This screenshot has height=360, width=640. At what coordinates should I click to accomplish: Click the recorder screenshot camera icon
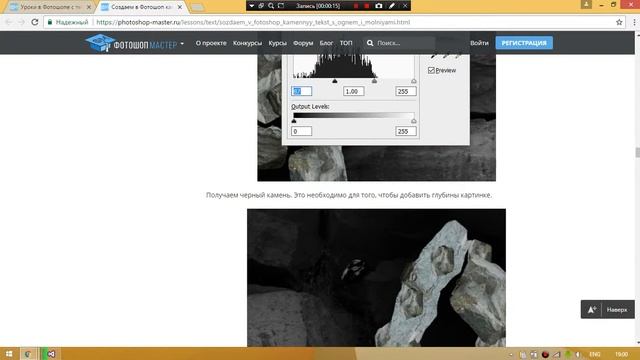[x=379, y=6]
